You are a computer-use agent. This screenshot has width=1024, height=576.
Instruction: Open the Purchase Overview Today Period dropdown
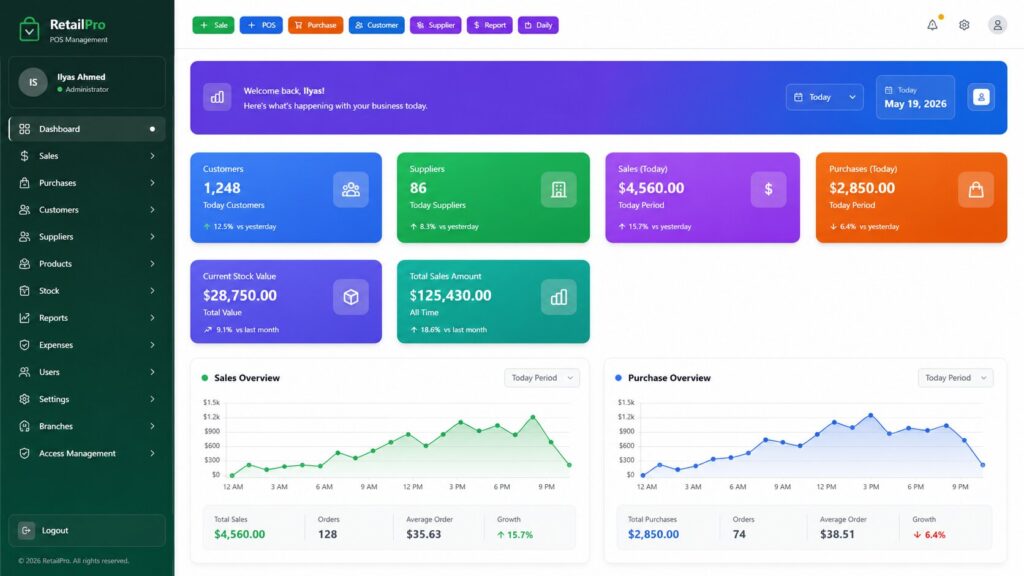tap(955, 377)
